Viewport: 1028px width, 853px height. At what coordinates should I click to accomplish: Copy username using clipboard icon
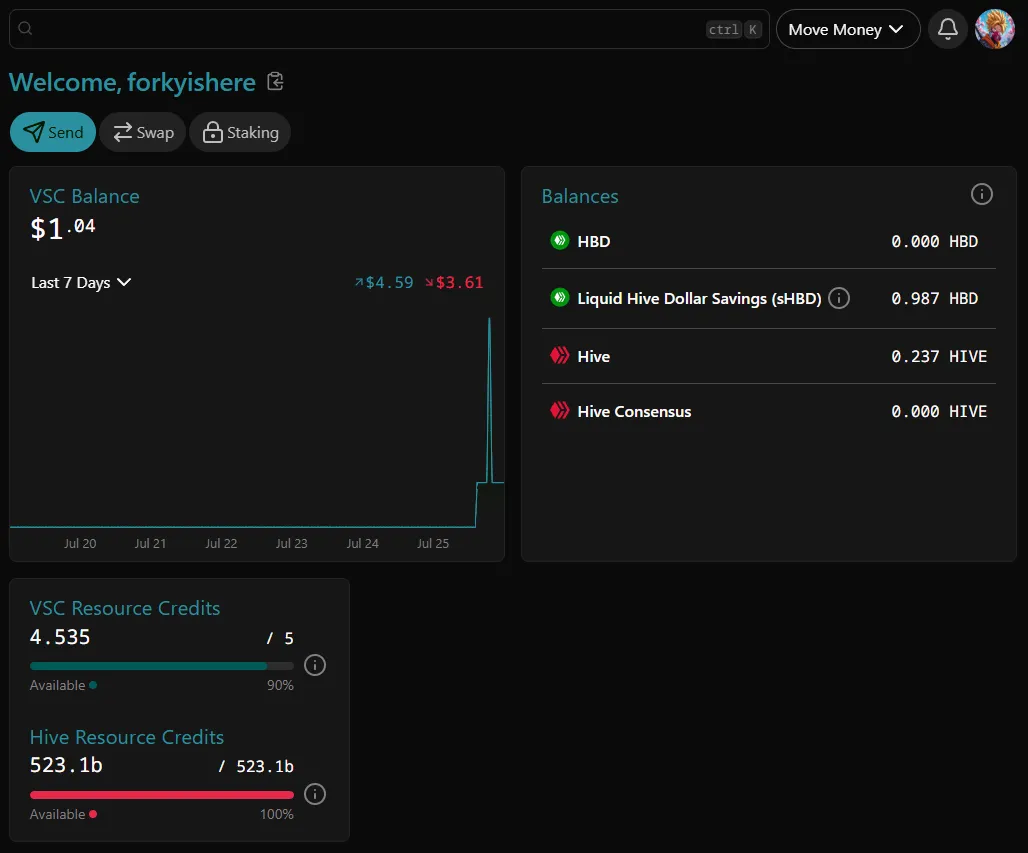pyautogui.click(x=275, y=82)
